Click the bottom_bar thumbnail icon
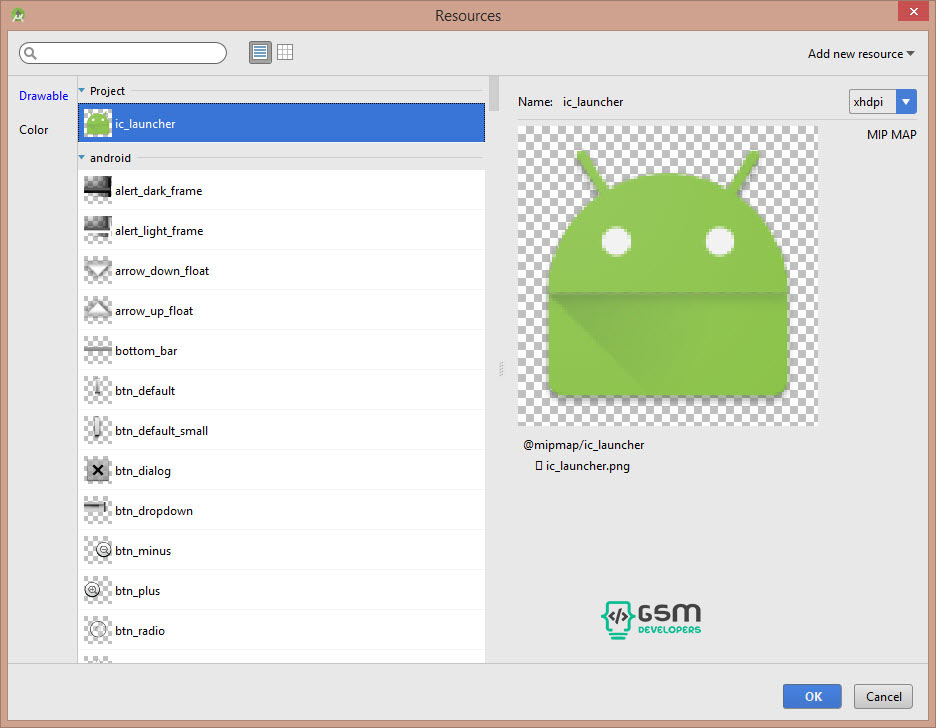This screenshot has height=728, width=936. 98,350
